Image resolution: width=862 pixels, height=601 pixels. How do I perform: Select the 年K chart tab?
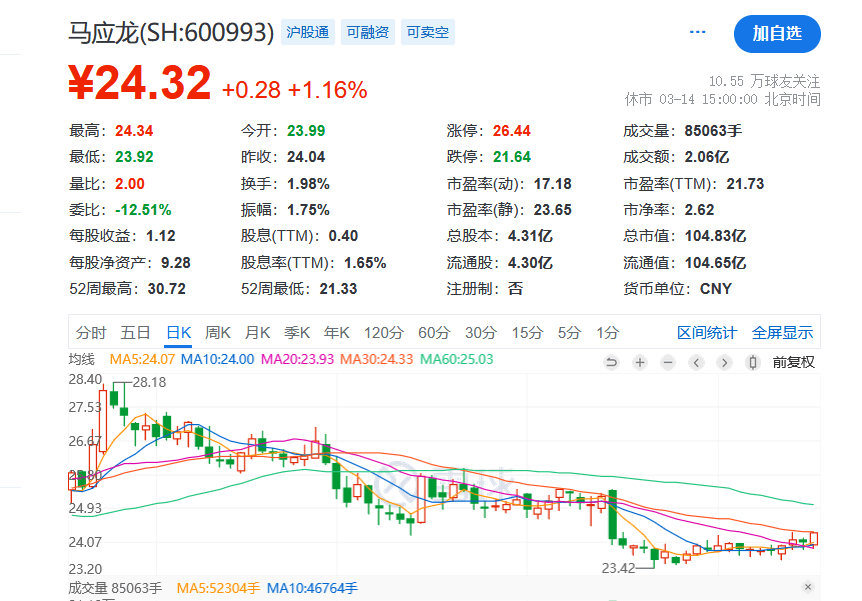[336, 333]
